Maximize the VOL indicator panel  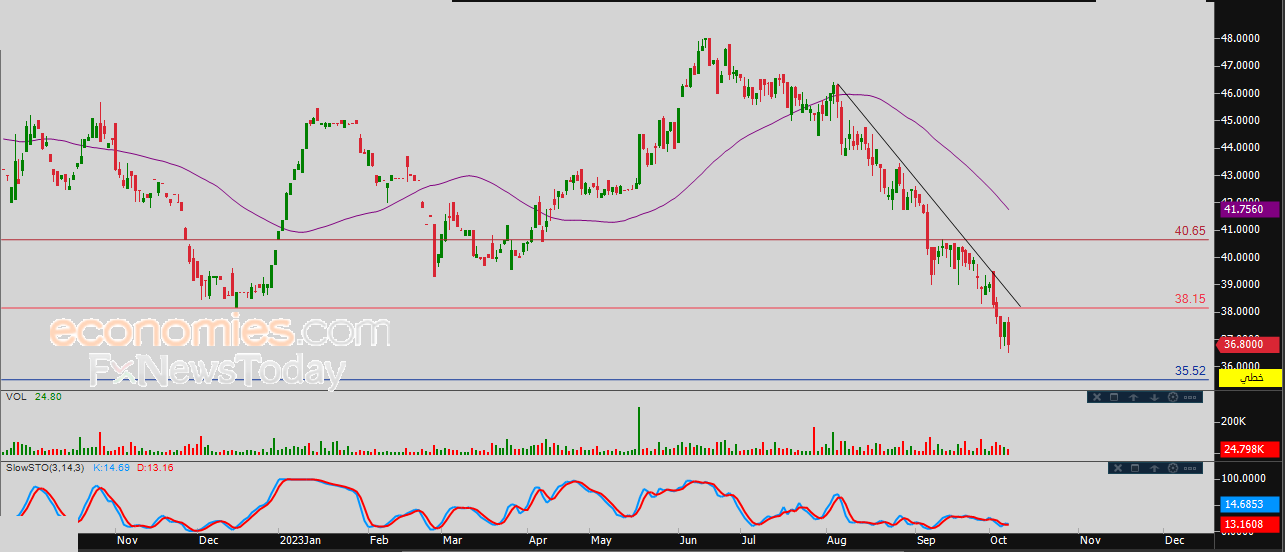pyautogui.click(x=1114, y=397)
